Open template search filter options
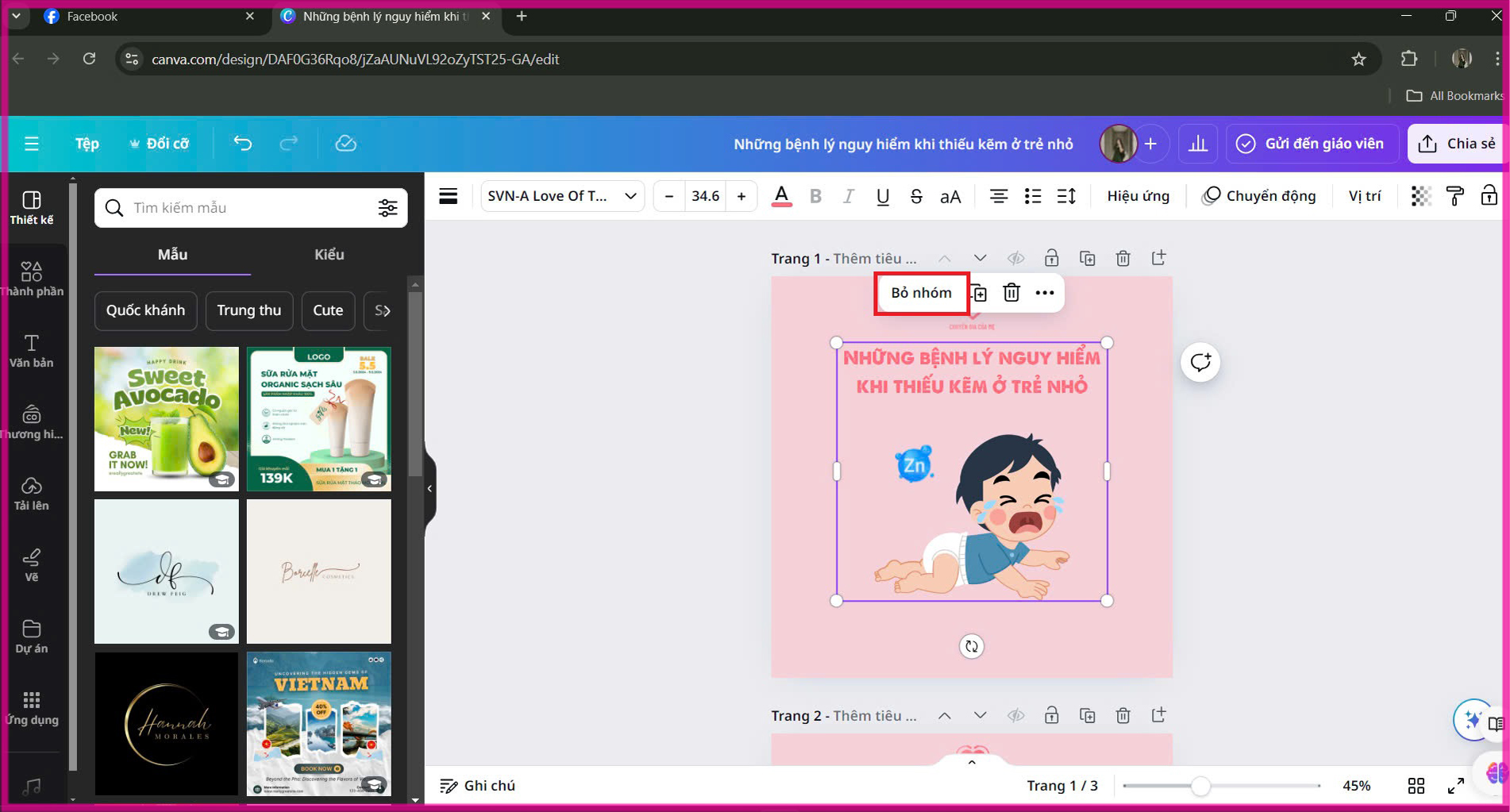Image resolution: width=1510 pixels, height=812 pixels. [x=387, y=208]
